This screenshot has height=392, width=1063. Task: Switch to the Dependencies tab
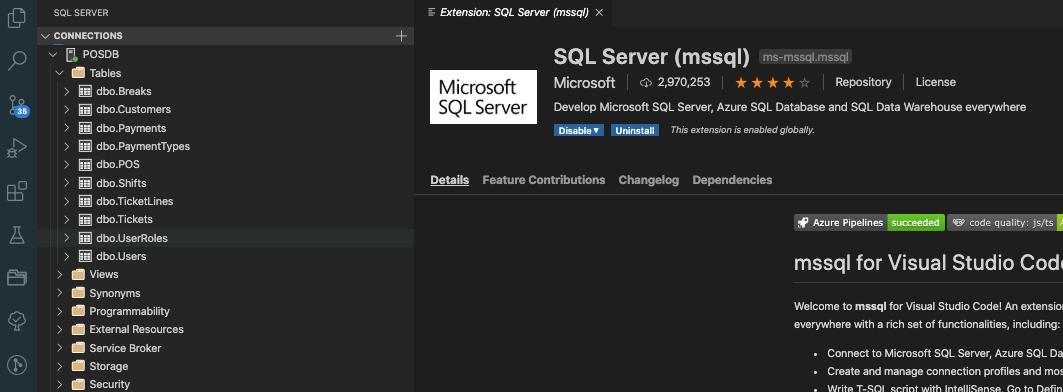[732, 180]
